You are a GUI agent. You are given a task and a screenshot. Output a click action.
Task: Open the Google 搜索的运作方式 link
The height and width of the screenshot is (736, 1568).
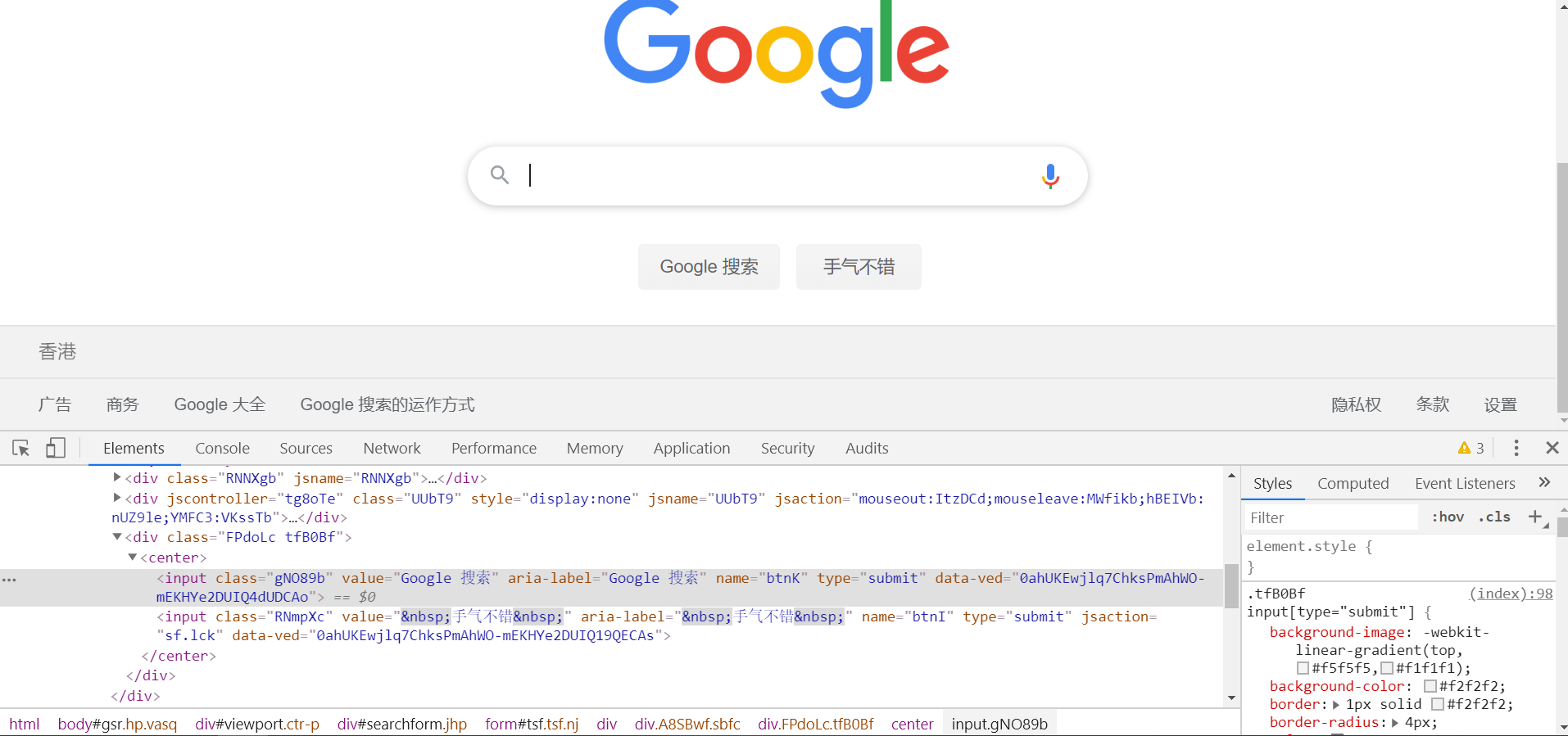point(387,404)
